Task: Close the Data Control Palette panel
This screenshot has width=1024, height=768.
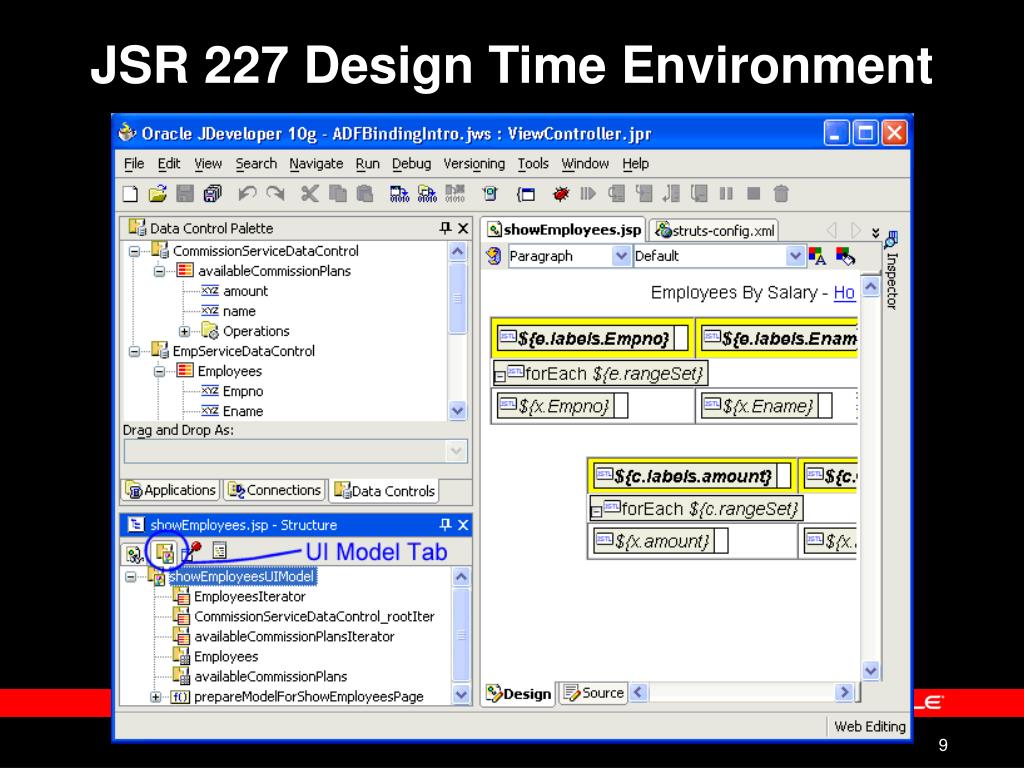Action: 463,229
